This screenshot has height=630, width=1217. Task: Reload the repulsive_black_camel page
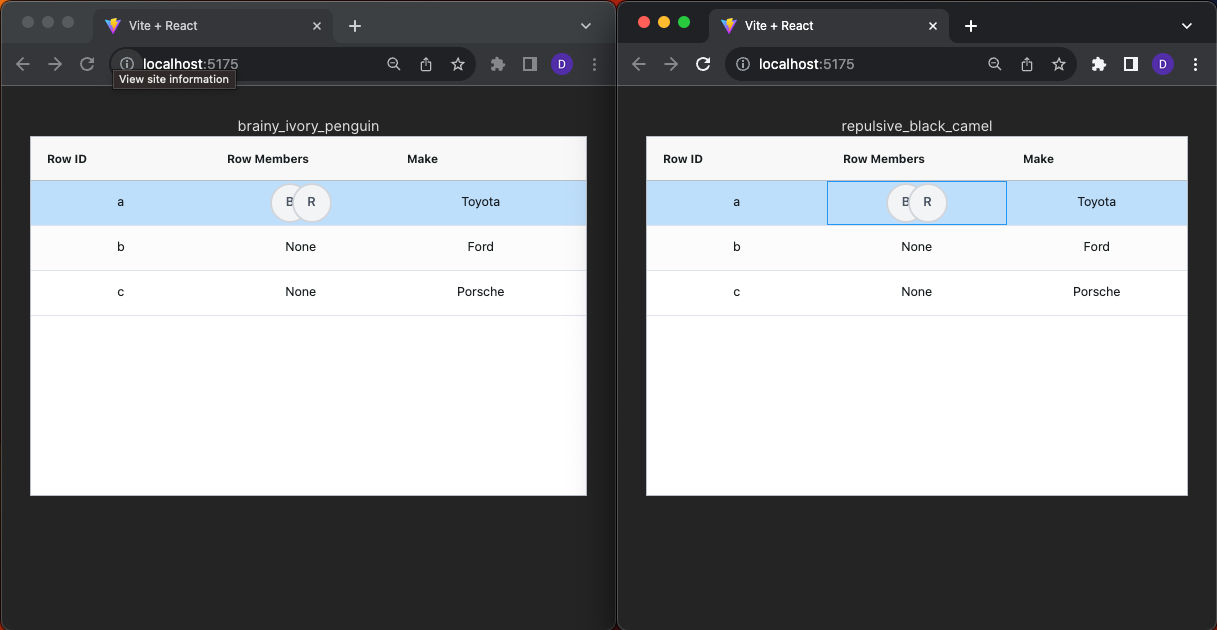click(x=703, y=64)
